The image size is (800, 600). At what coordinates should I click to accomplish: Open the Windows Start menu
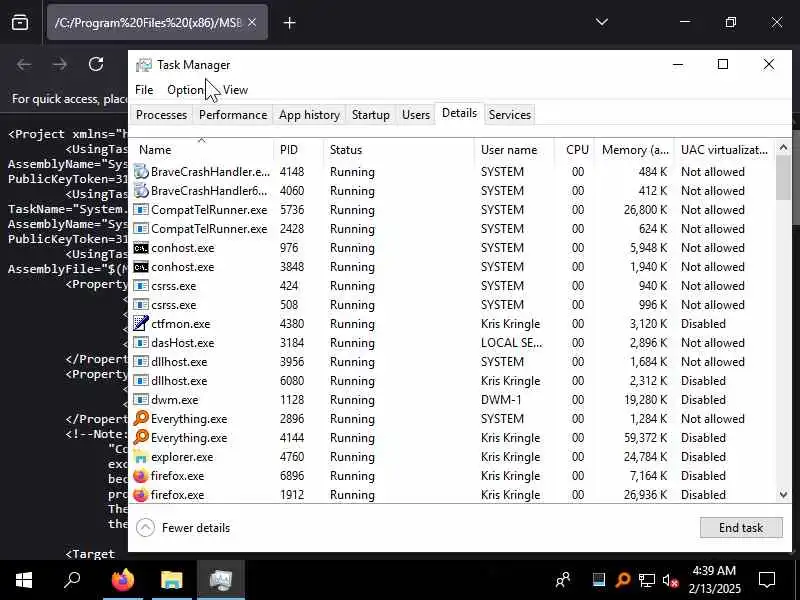24,580
